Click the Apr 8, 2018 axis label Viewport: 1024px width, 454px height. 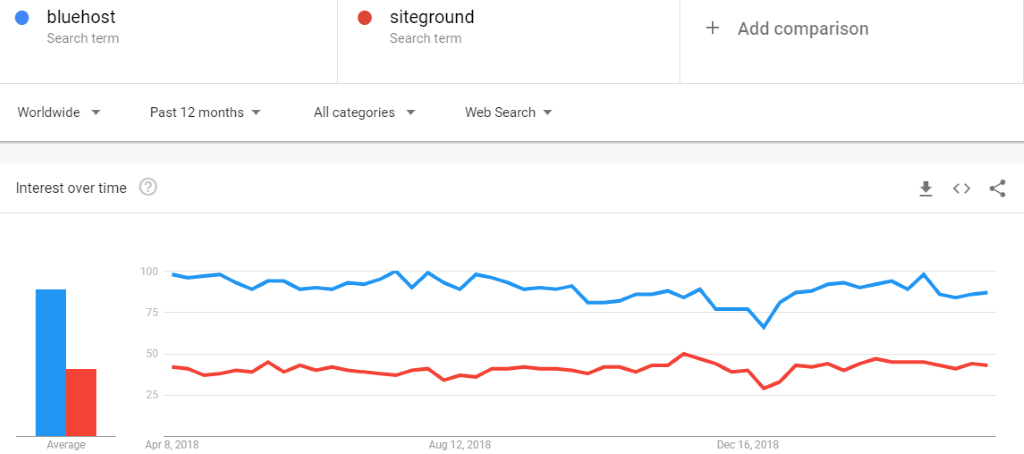172,446
